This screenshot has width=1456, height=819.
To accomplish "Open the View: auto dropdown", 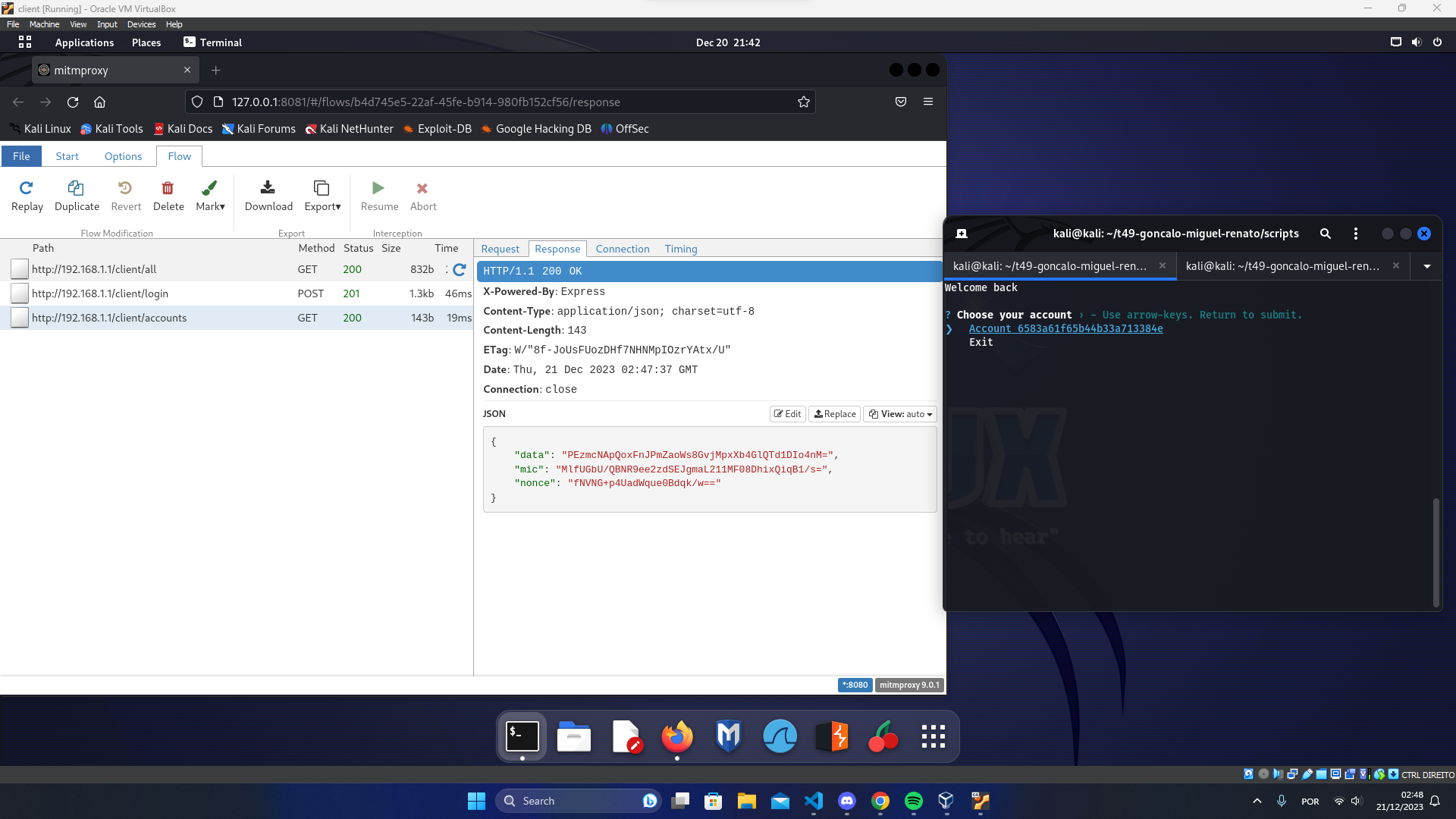I will pyautogui.click(x=900, y=414).
